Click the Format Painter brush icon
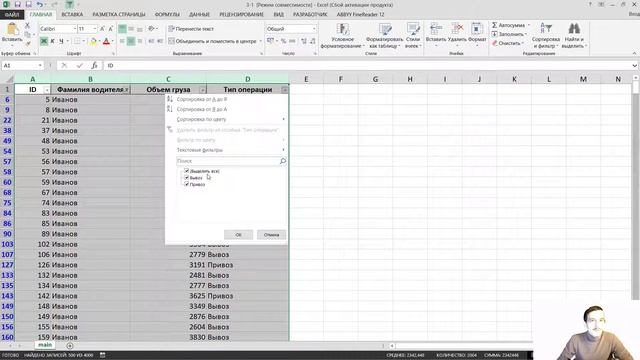The height and width of the screenshot is (360, 640). [27, 43]
